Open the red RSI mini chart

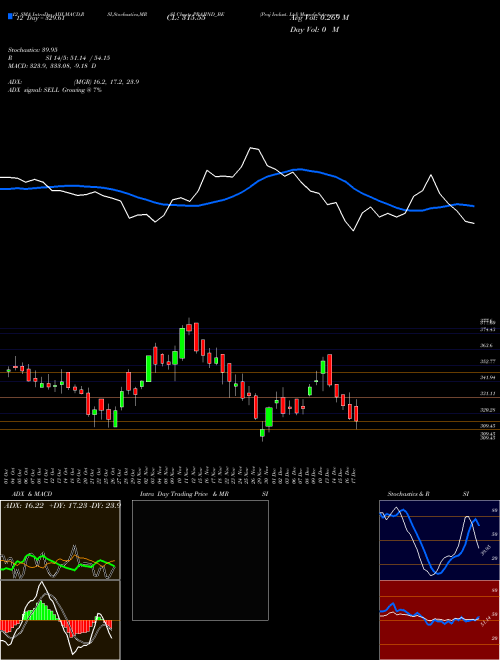439,620
